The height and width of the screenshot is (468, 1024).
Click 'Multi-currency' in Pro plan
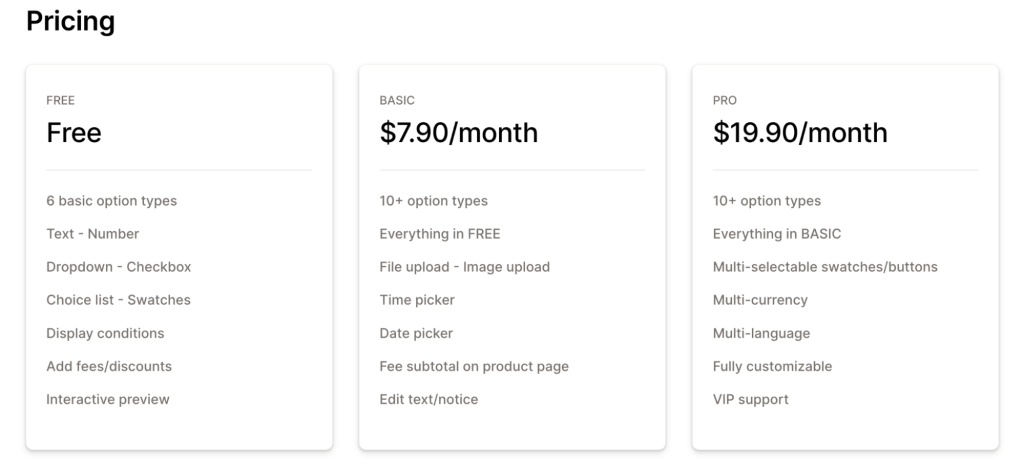click(x=760, y=300)
